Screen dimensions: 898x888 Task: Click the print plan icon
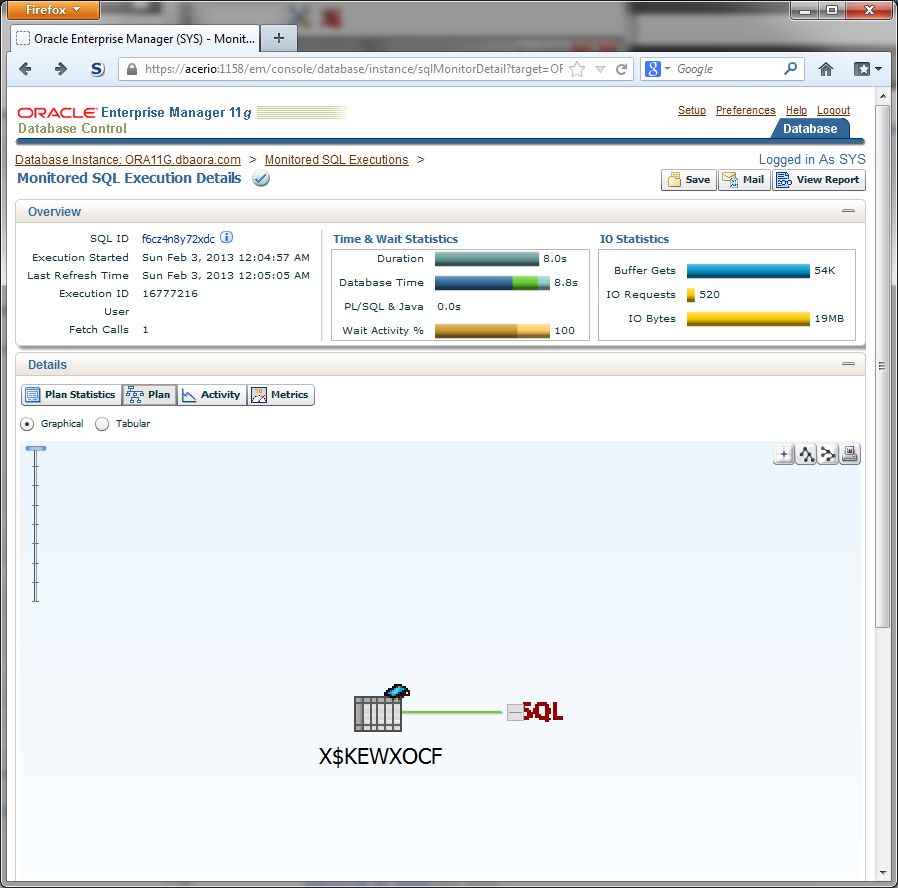coord(850,455)
